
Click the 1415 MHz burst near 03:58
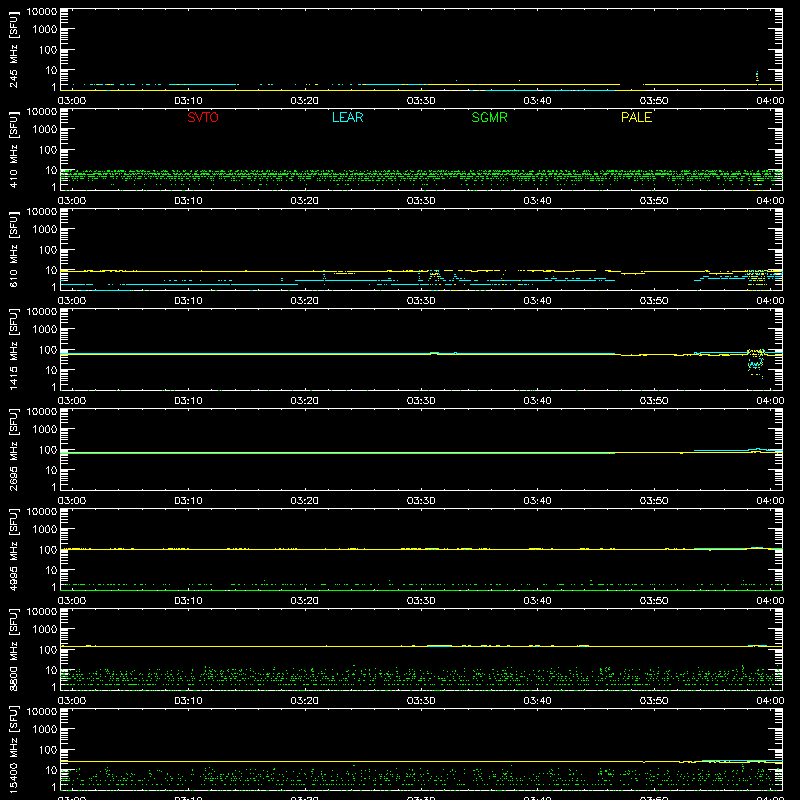[756, 362]
